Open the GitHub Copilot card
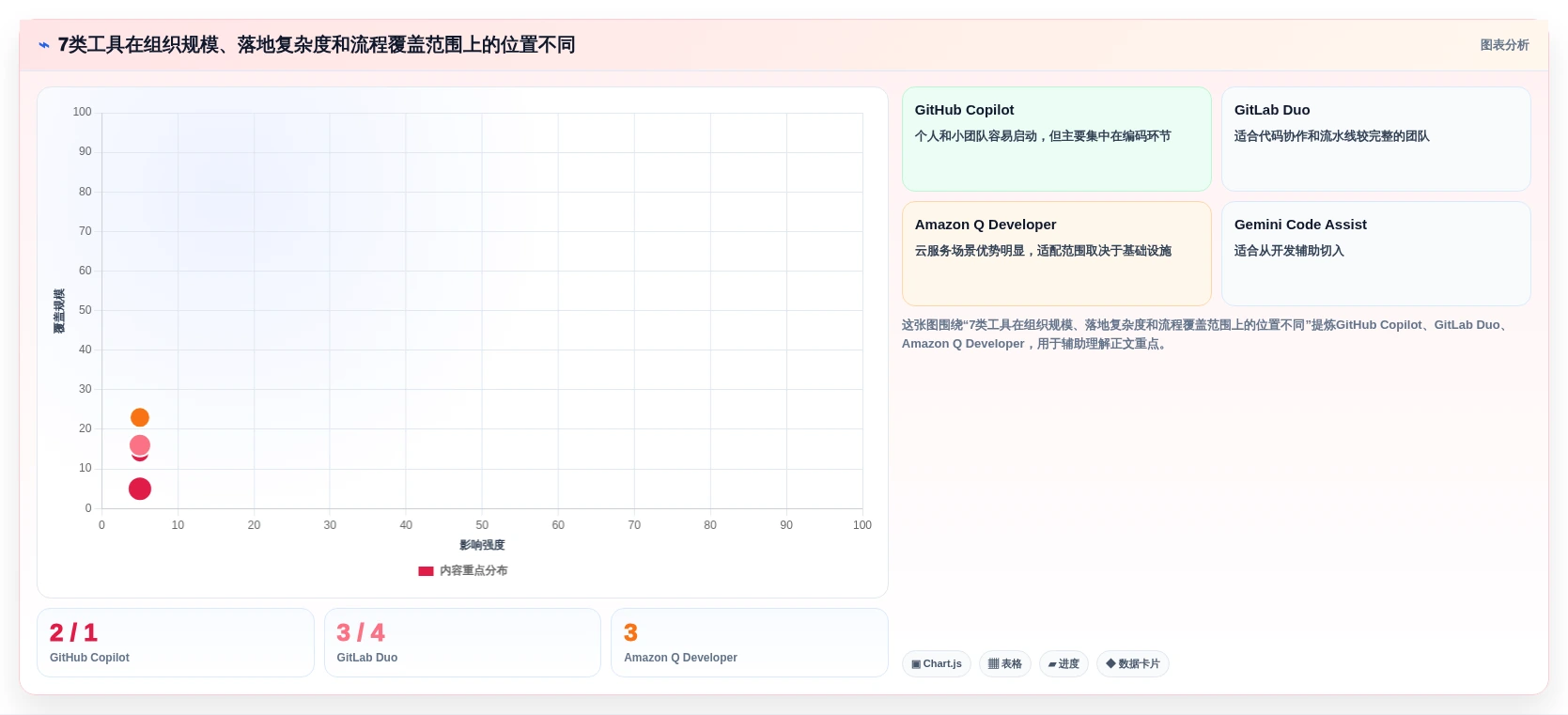 (1056, 139)
